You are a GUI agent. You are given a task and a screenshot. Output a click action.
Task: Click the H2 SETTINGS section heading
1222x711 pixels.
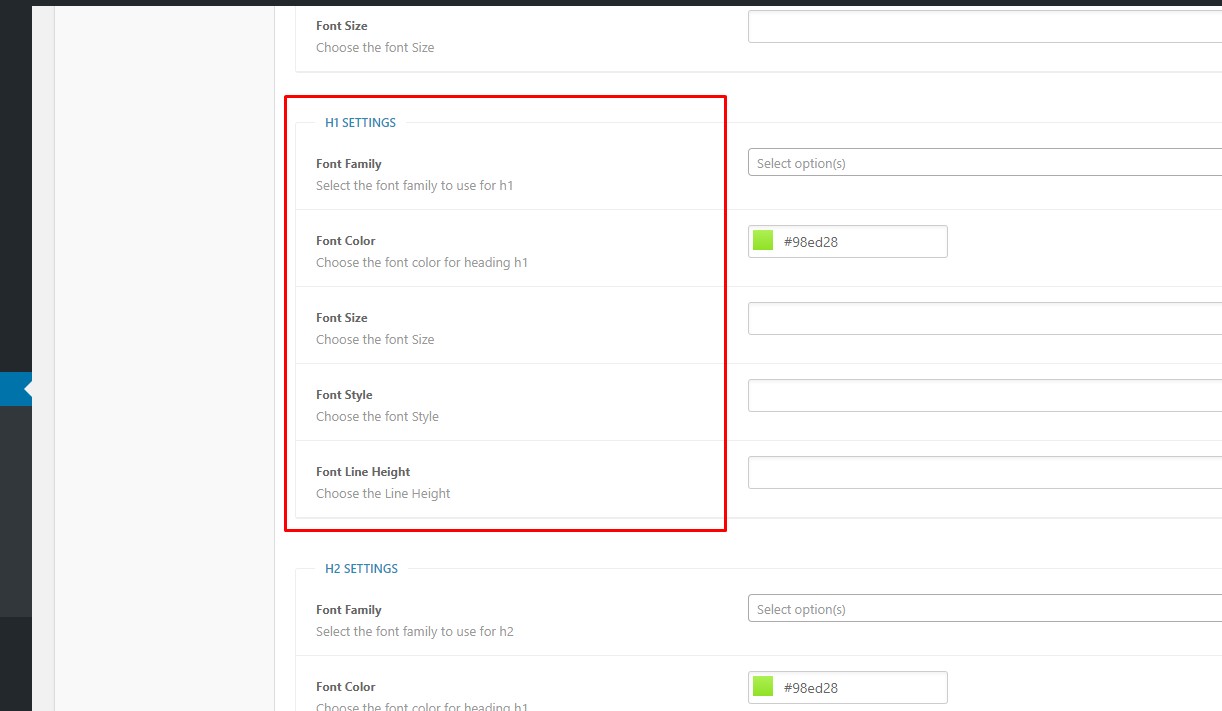[x=361, y=569]
